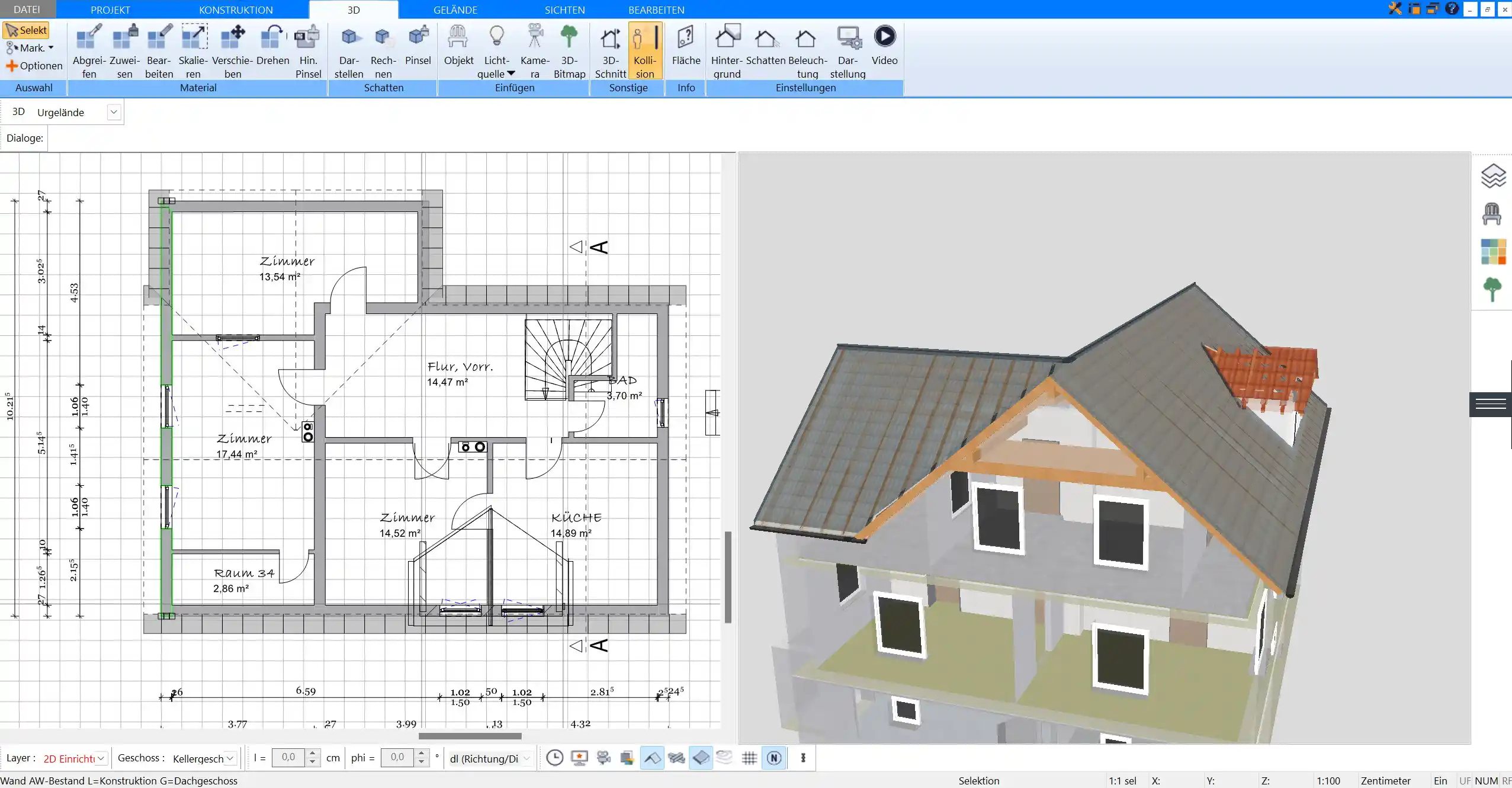
Task: Open the 3D-Schnitt tool
Action: (610, 52)
